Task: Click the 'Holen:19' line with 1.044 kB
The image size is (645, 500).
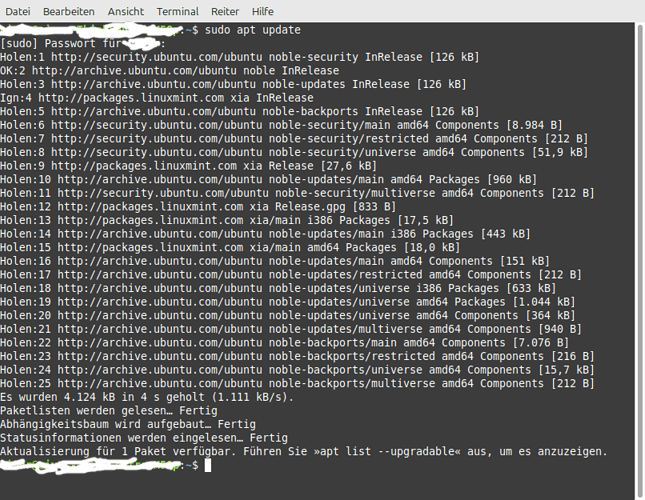Action: (x=288, y=301)
